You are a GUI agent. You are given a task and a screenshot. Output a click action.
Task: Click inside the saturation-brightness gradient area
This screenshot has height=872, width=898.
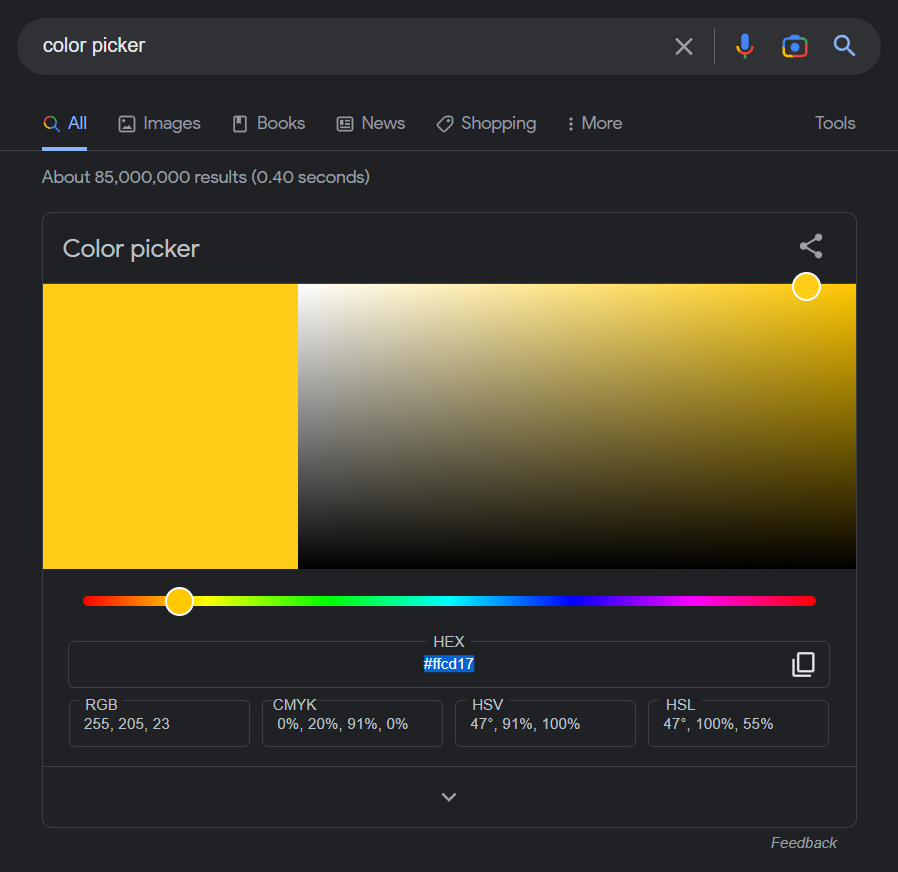[x=577, y=426]
